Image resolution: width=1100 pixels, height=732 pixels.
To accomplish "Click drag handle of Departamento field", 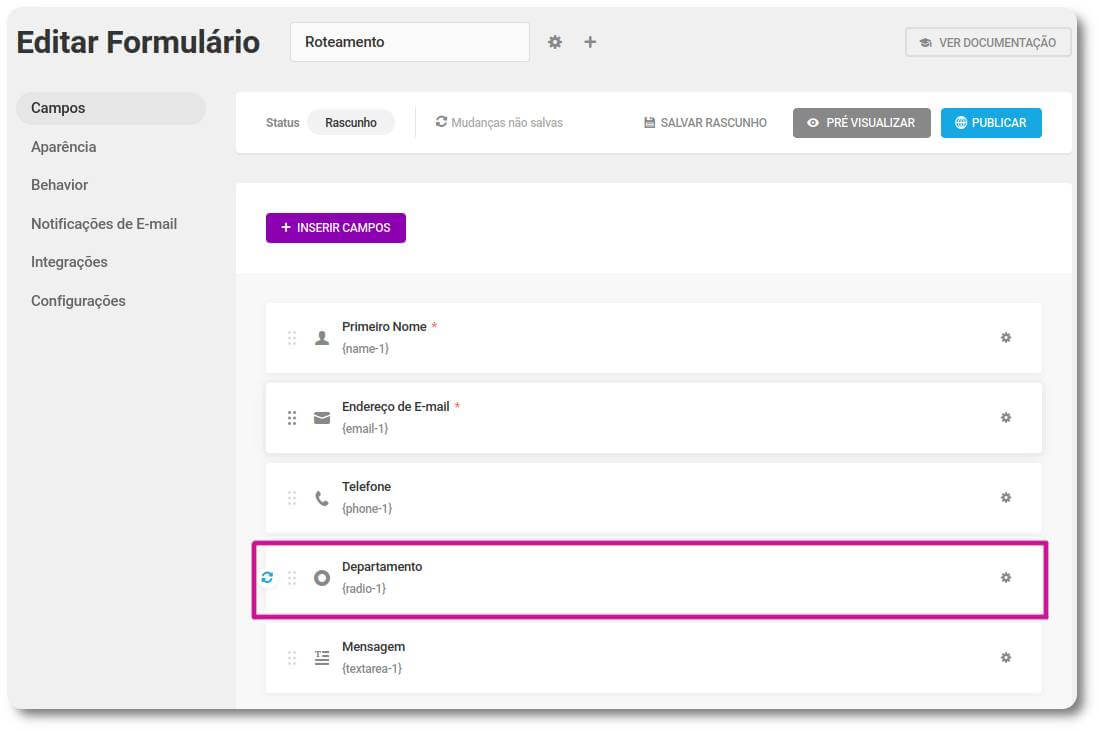I will click(292, 578).
